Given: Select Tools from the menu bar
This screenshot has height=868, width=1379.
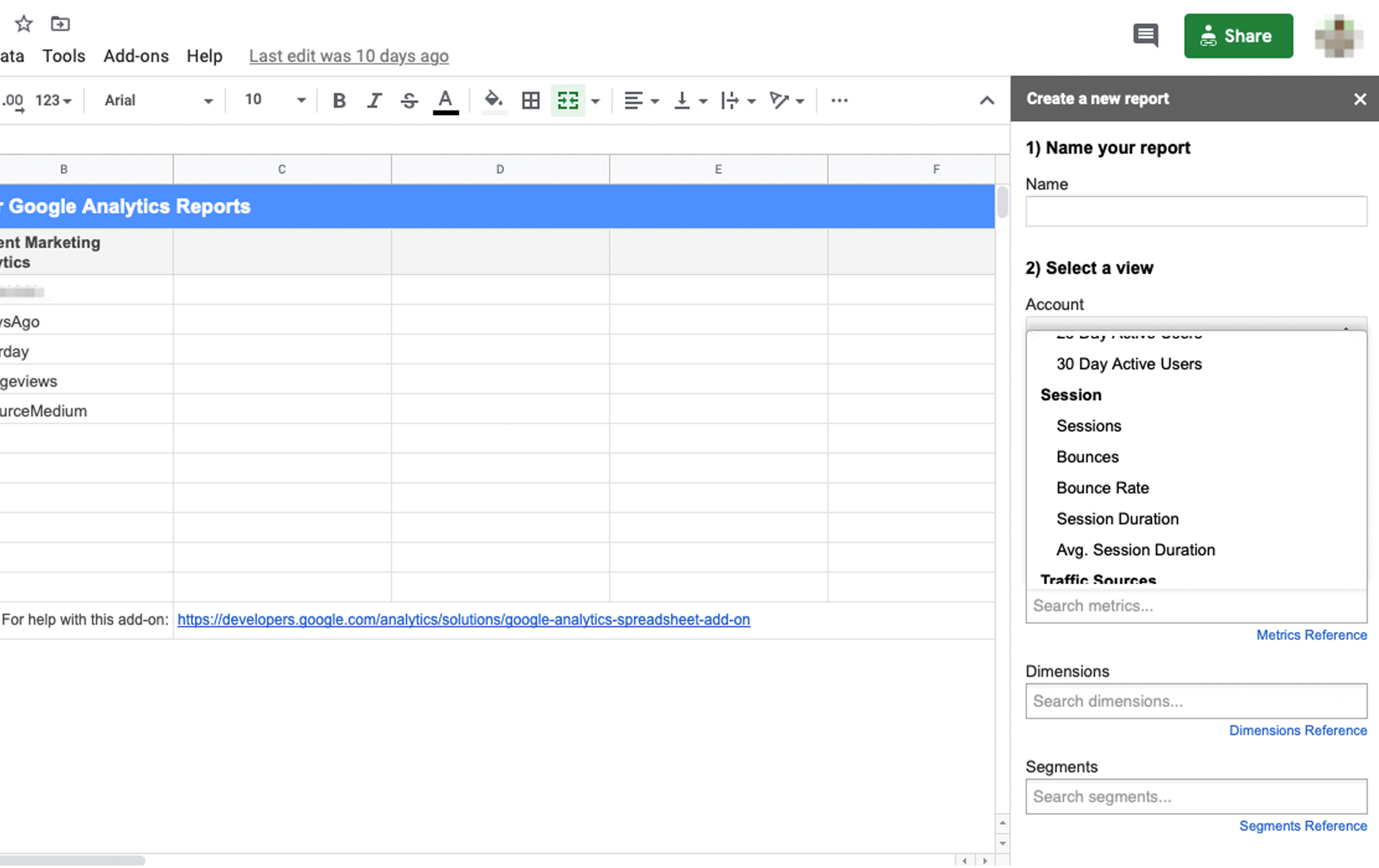Looking at the screenshot, I should (x=63, y=55).
